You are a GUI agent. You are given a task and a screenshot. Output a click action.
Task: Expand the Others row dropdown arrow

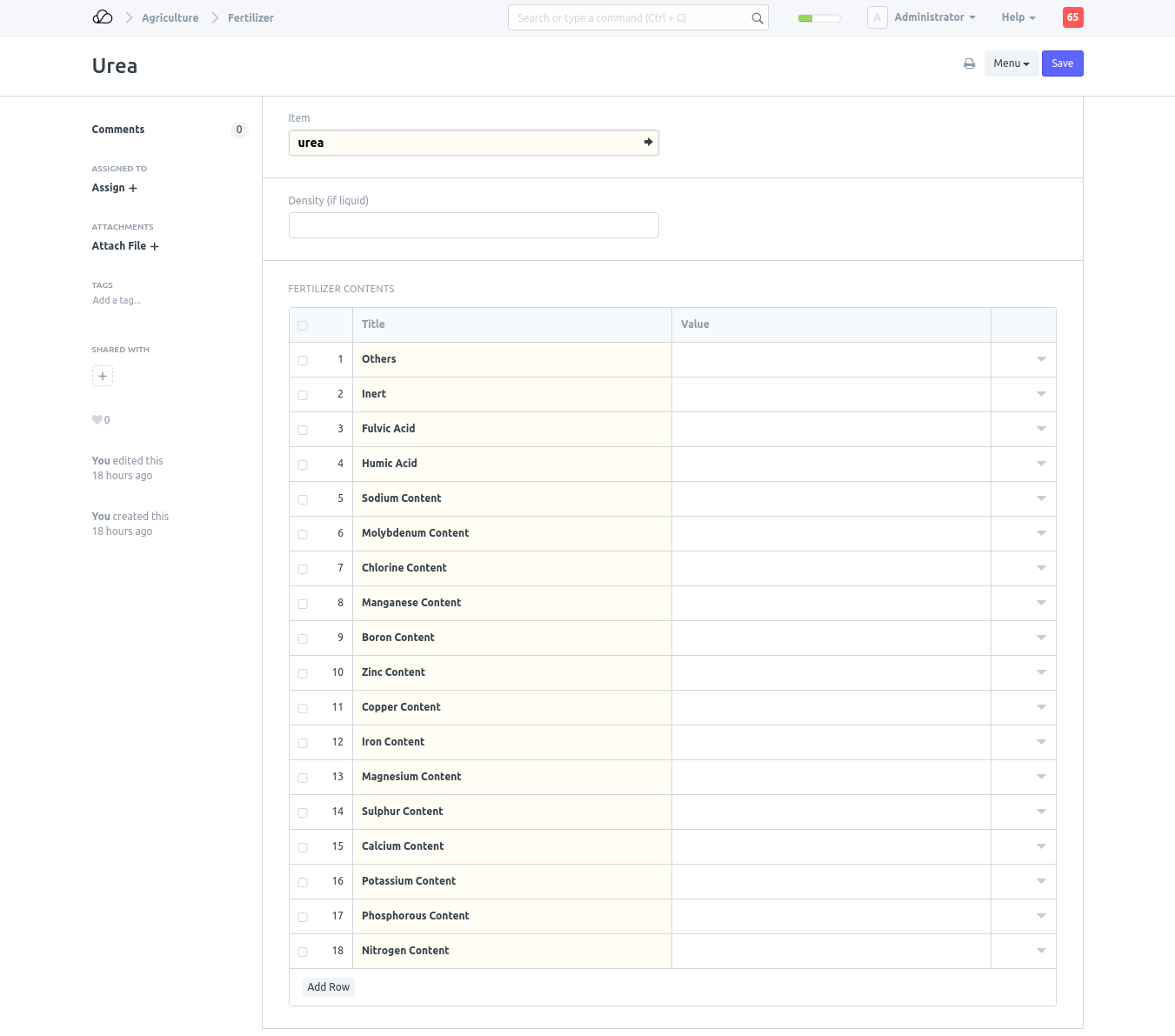click(x=1041, y=359)
